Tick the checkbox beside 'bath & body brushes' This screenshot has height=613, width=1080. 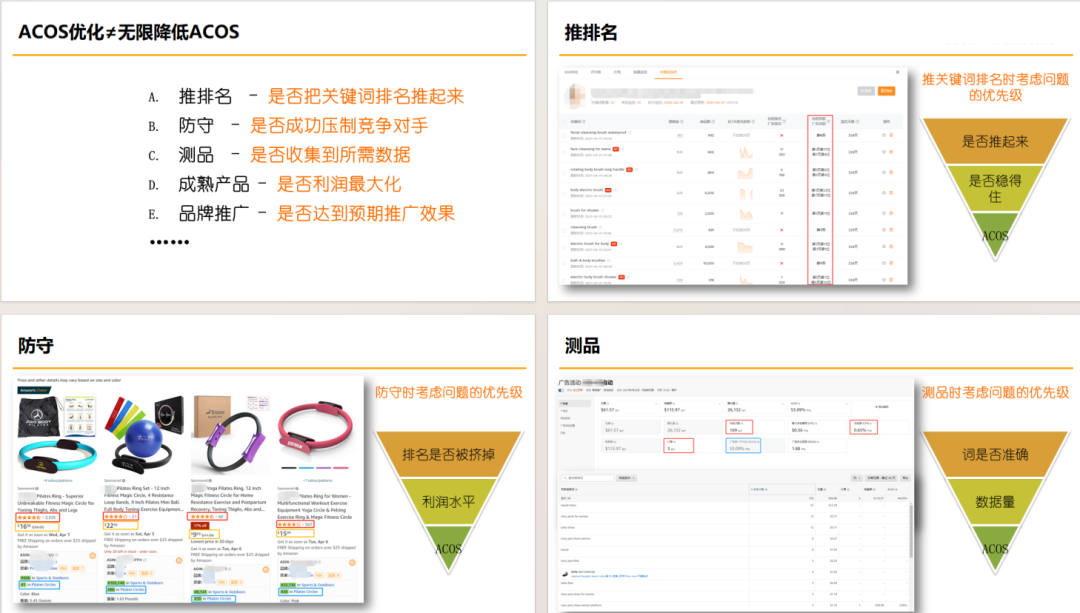(x=565, y=263)
